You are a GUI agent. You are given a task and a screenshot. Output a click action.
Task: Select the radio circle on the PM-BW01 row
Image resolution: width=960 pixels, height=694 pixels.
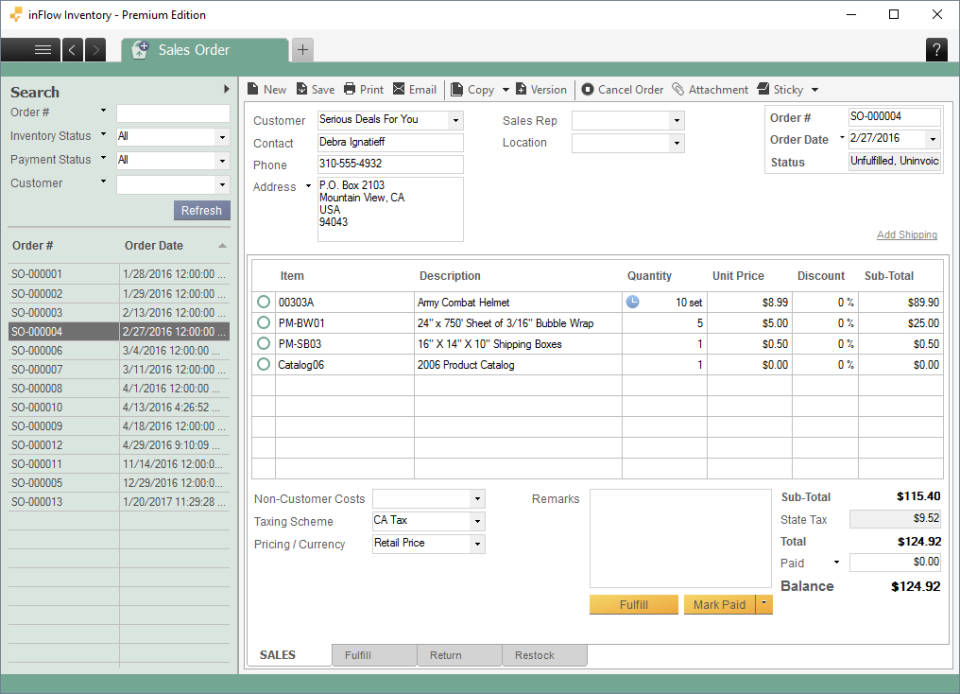tap(262, 322)
